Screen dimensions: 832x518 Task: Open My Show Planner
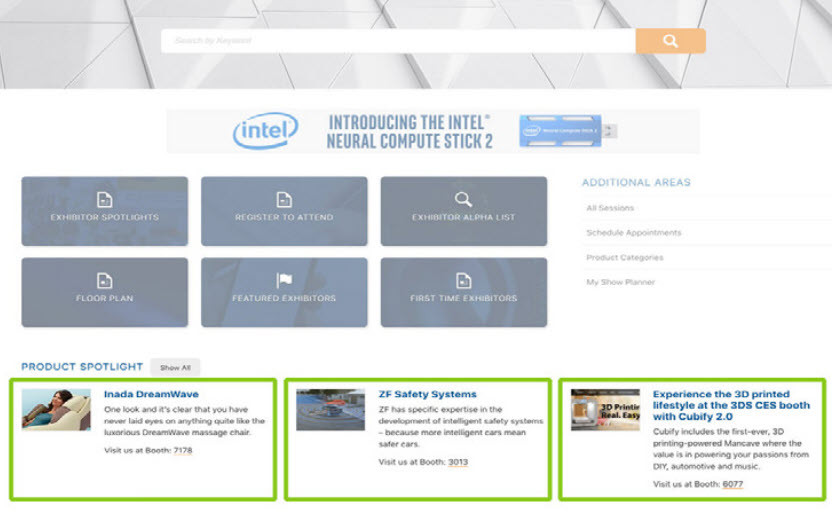point(620,283)
